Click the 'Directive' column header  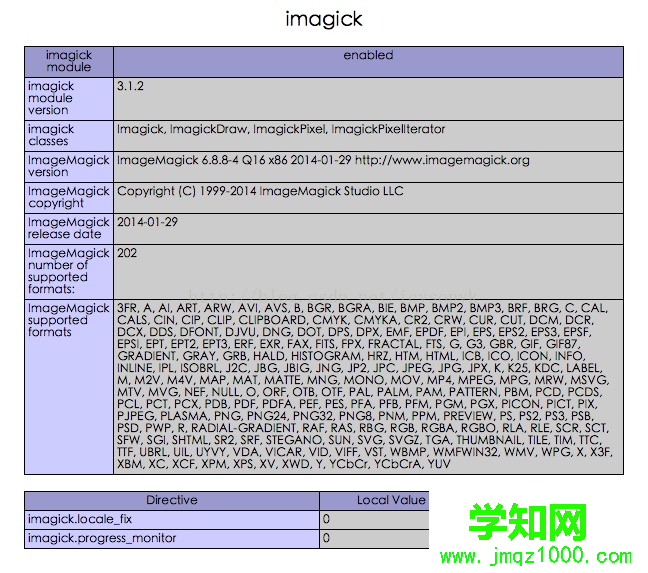pos(172,500)
